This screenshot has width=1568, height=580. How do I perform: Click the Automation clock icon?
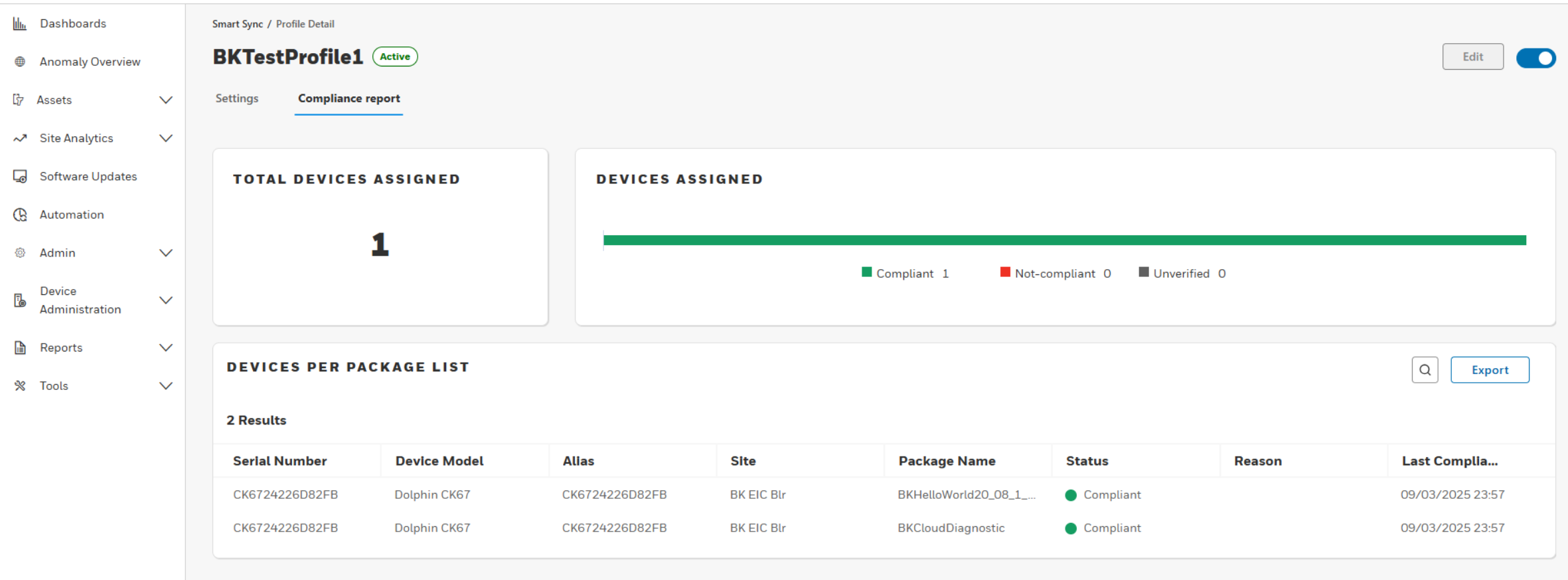pos(20,215)
